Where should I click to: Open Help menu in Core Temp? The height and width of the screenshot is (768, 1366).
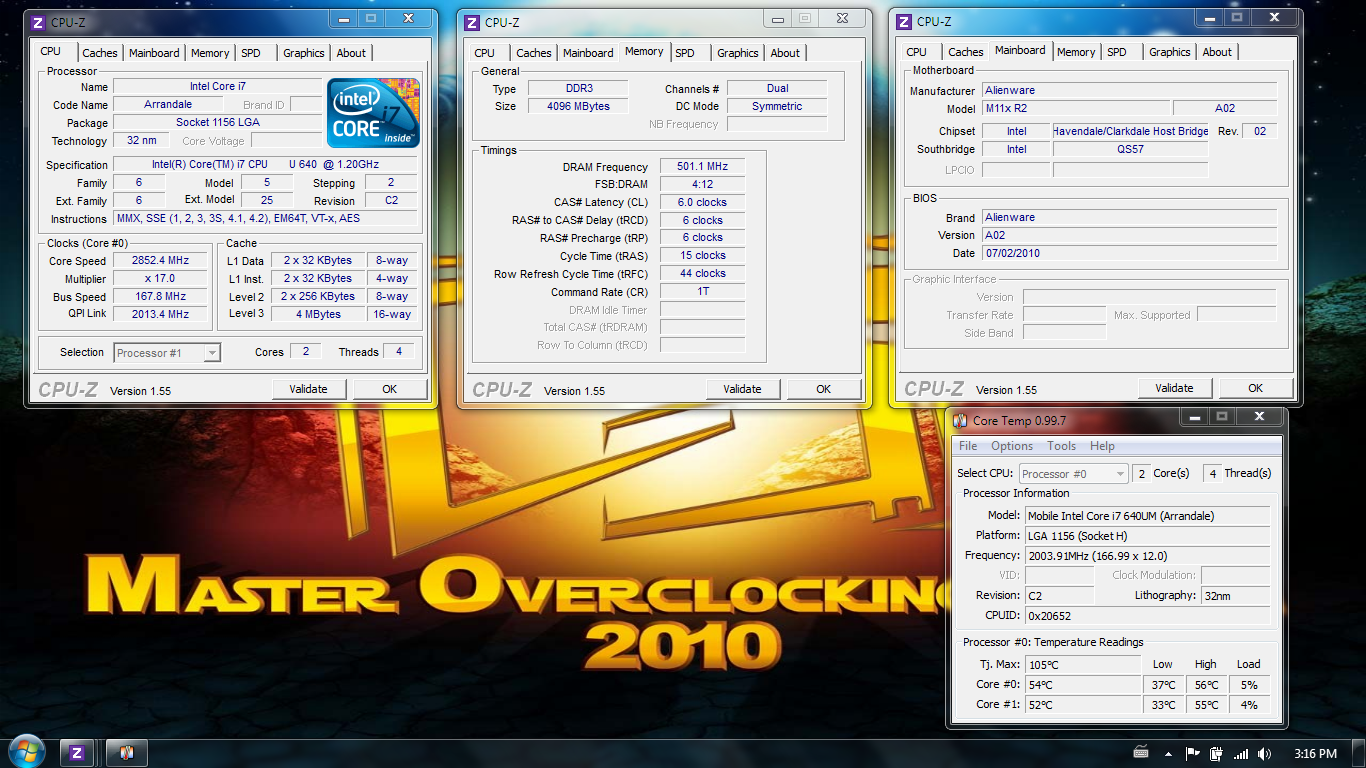[1102, 446]
